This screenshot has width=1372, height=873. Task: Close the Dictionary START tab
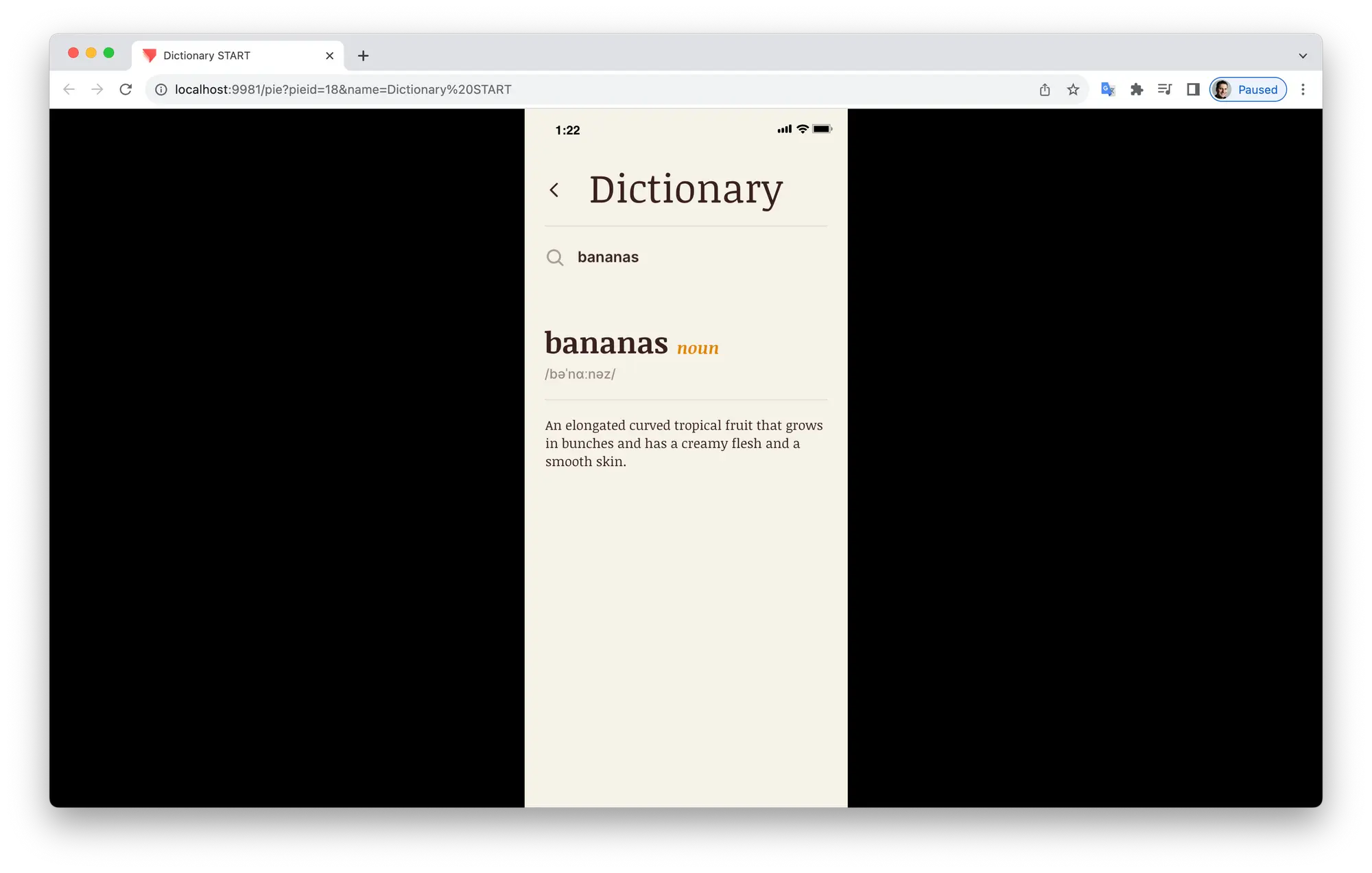click(x=330, y=56)
